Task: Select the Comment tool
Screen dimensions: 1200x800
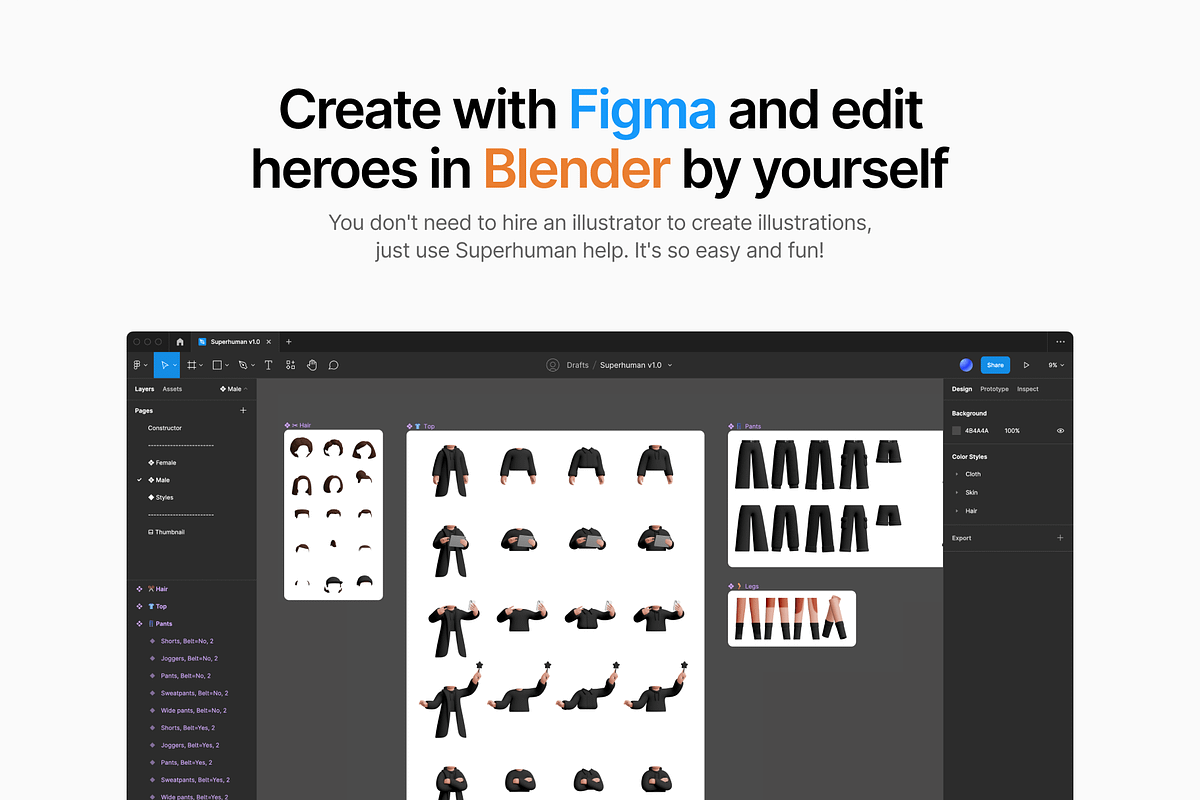Action: click(334, 365)
